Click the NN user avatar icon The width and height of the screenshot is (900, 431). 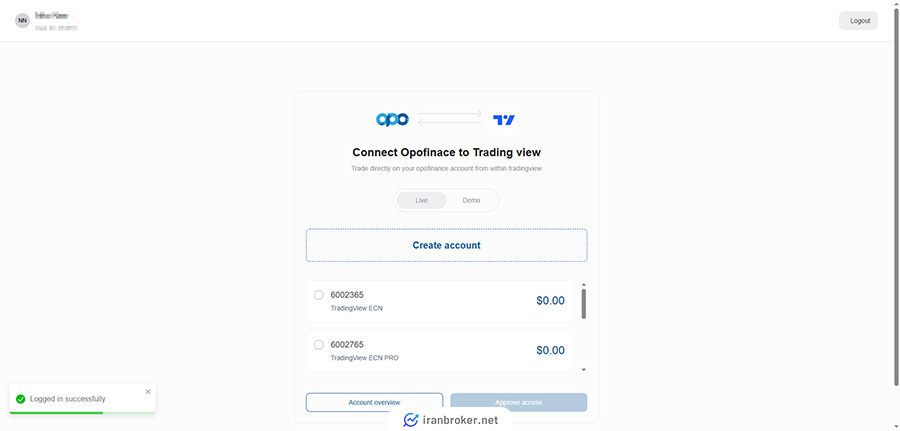(22, 20)
